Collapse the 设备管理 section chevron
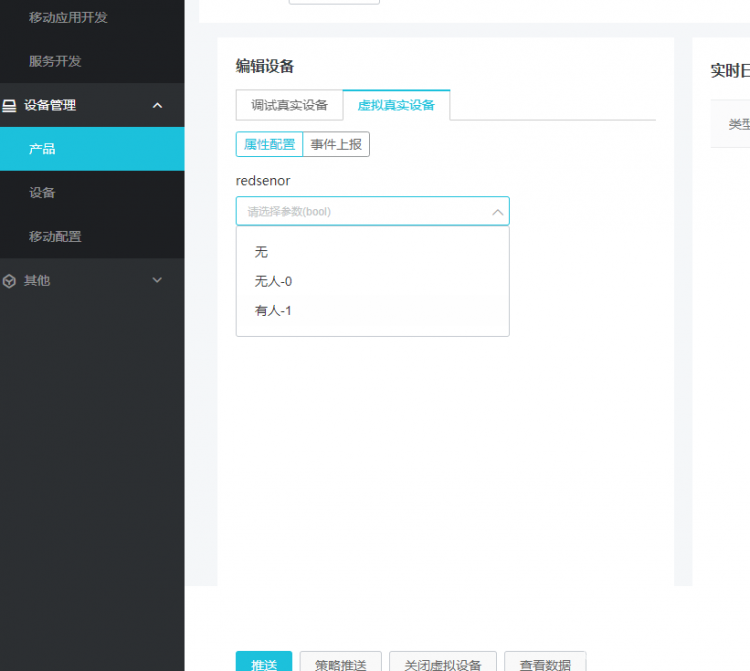Image resolution: width=750 pixels, height=671 pixels. [157, 105]
